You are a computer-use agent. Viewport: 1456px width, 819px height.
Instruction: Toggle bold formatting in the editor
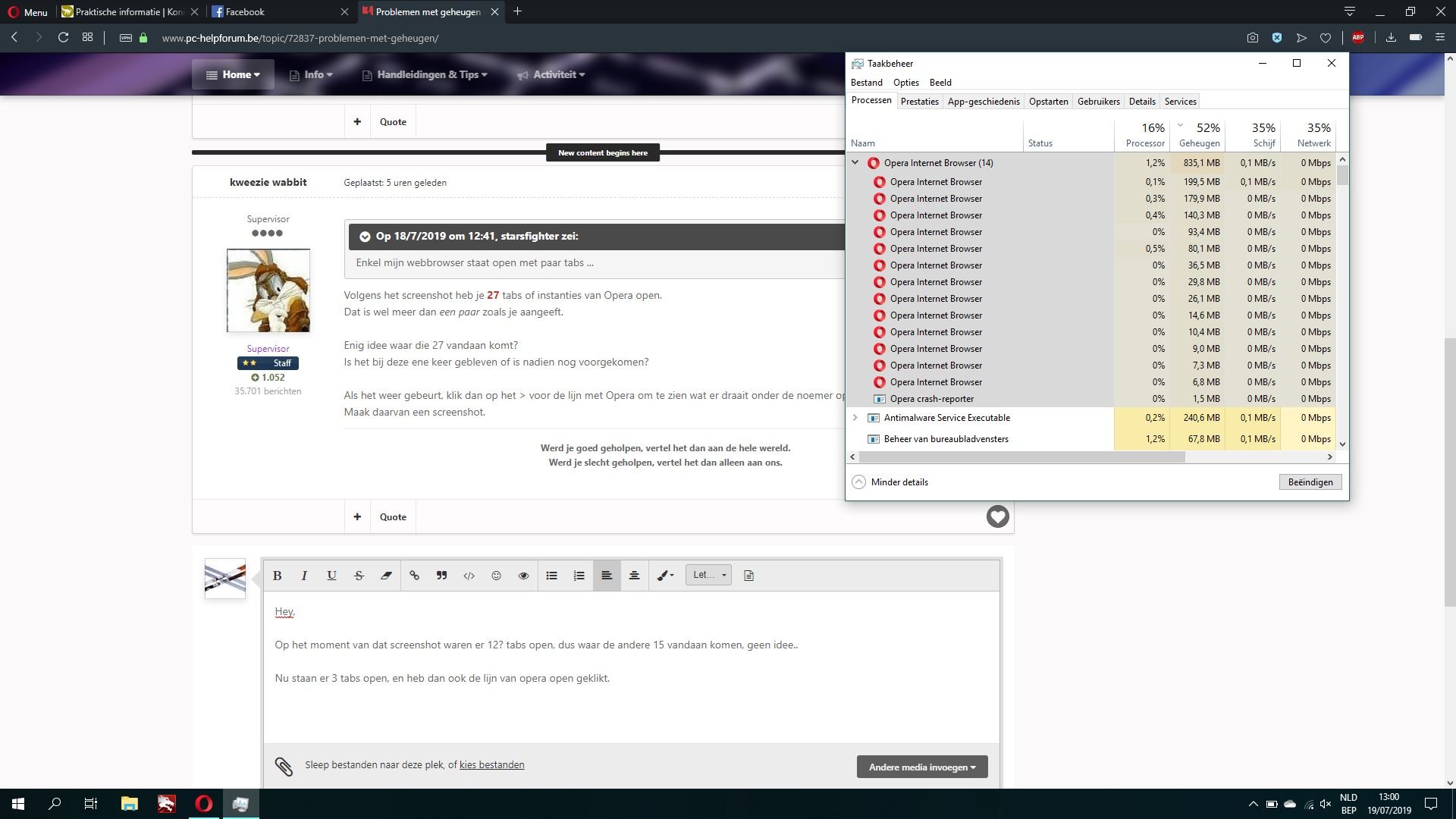pos(277,576)
